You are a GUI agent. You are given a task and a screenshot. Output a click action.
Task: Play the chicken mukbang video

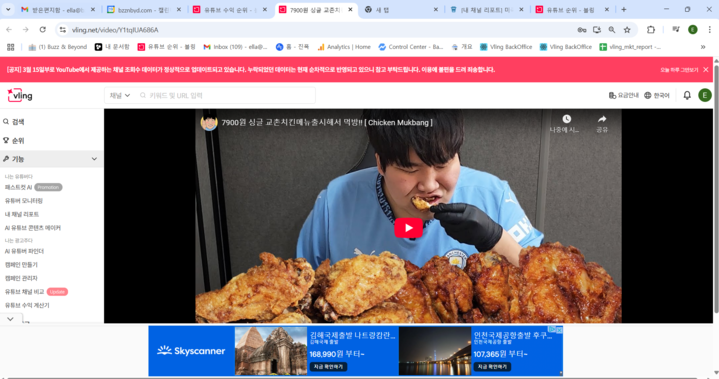point(408,228)
